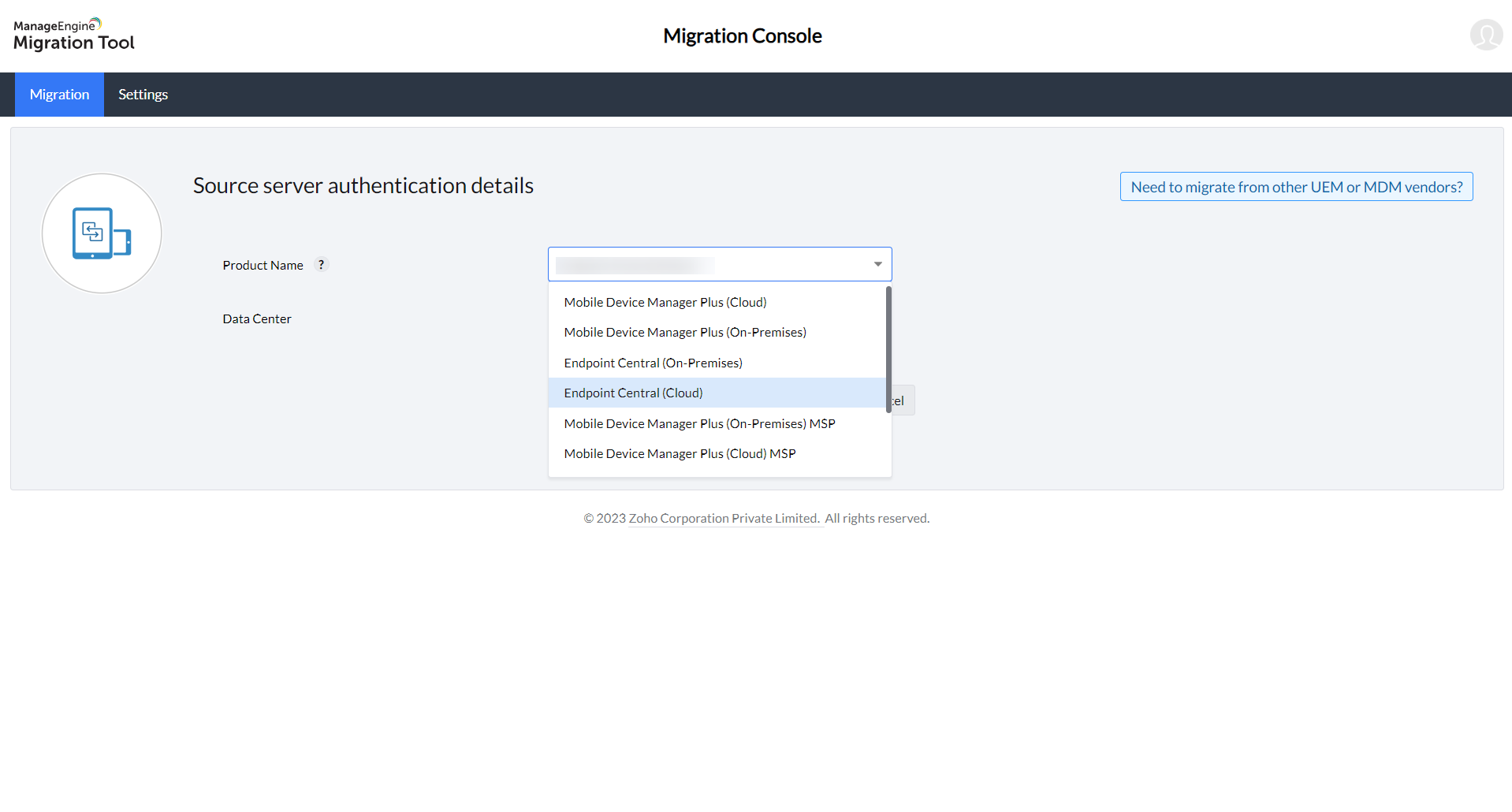Click the Migration Console page title
The width and height of the screenshot is (1512, 812).
pyautogui.click(x=742, y=36)
